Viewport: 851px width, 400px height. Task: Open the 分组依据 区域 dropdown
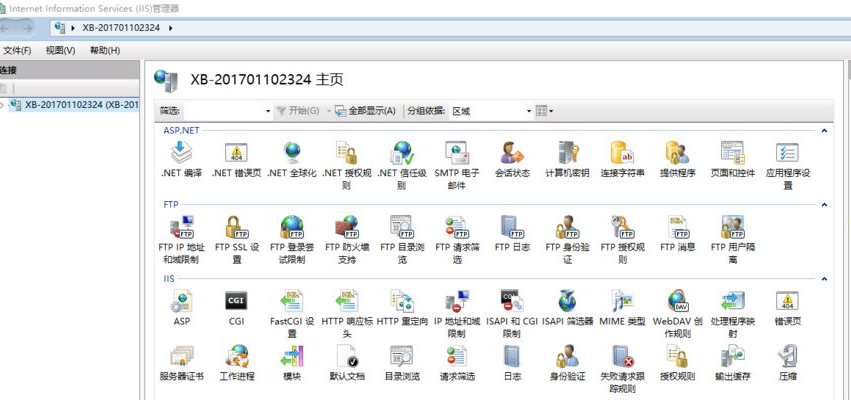tap(491, 111)
